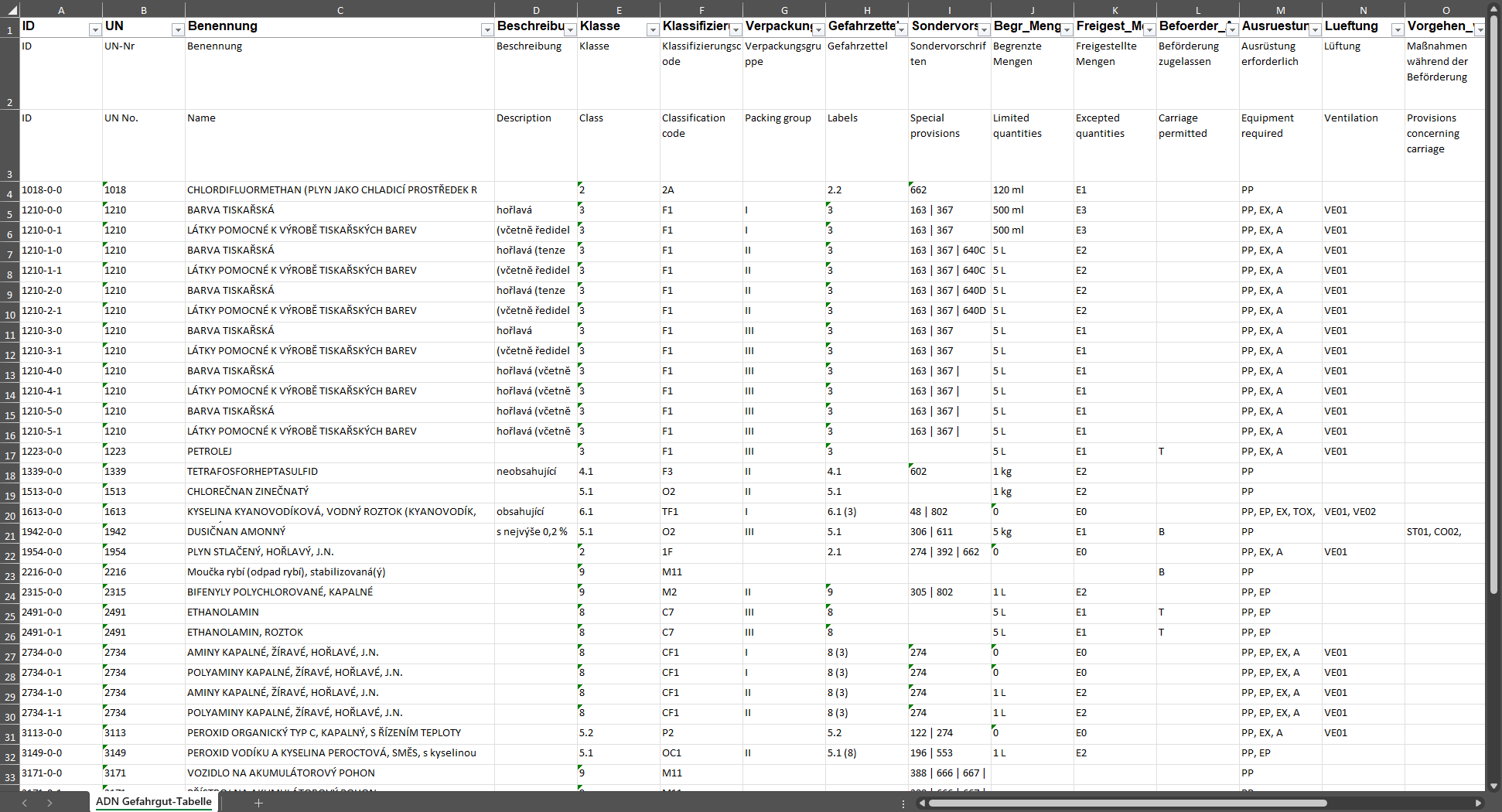1502x812 pixels.
Task: Expand the Lueftung filter dropdown
Action: pyautogui.click(x=1397, y=29)
